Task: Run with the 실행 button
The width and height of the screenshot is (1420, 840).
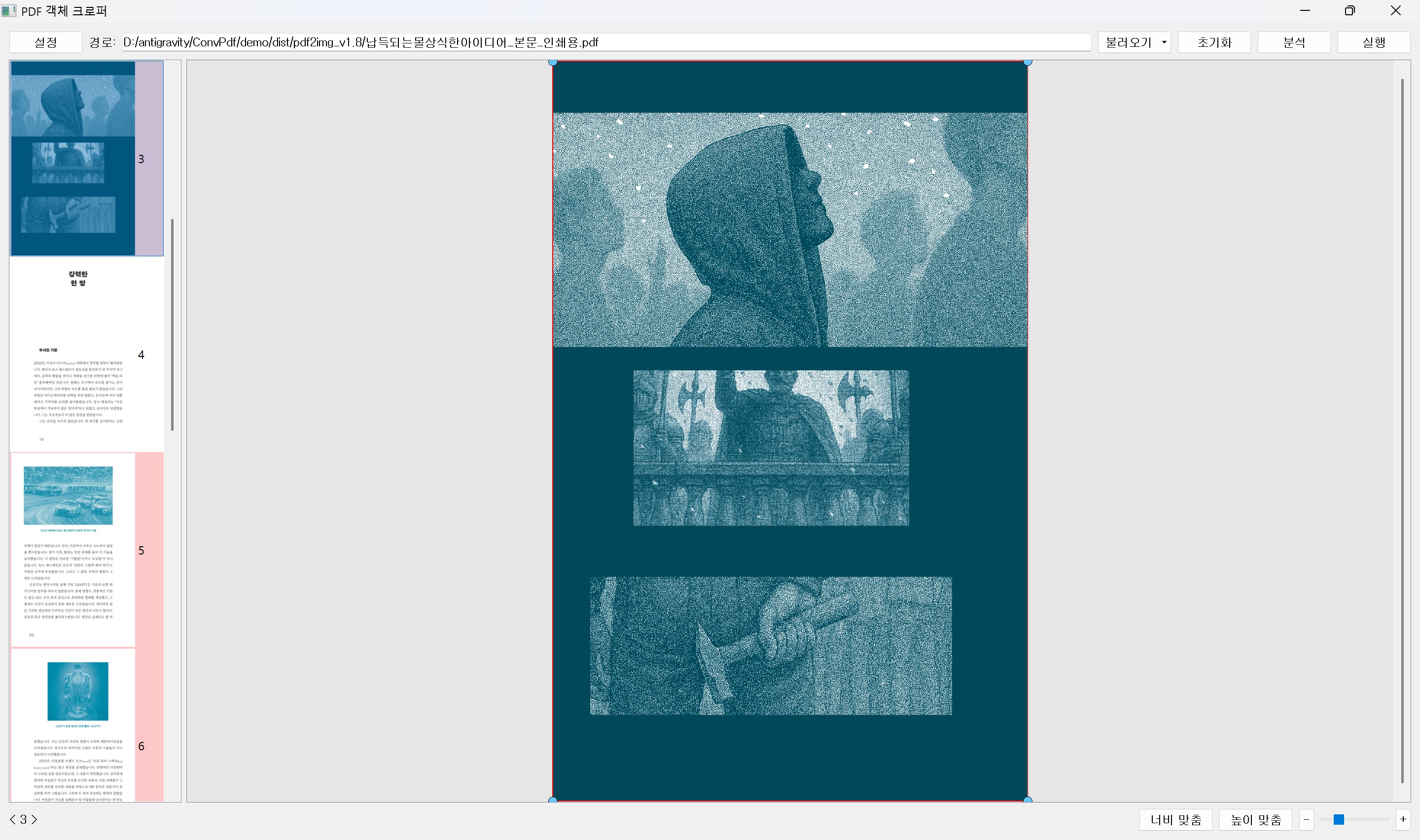Action: [x=1374, y=42]
